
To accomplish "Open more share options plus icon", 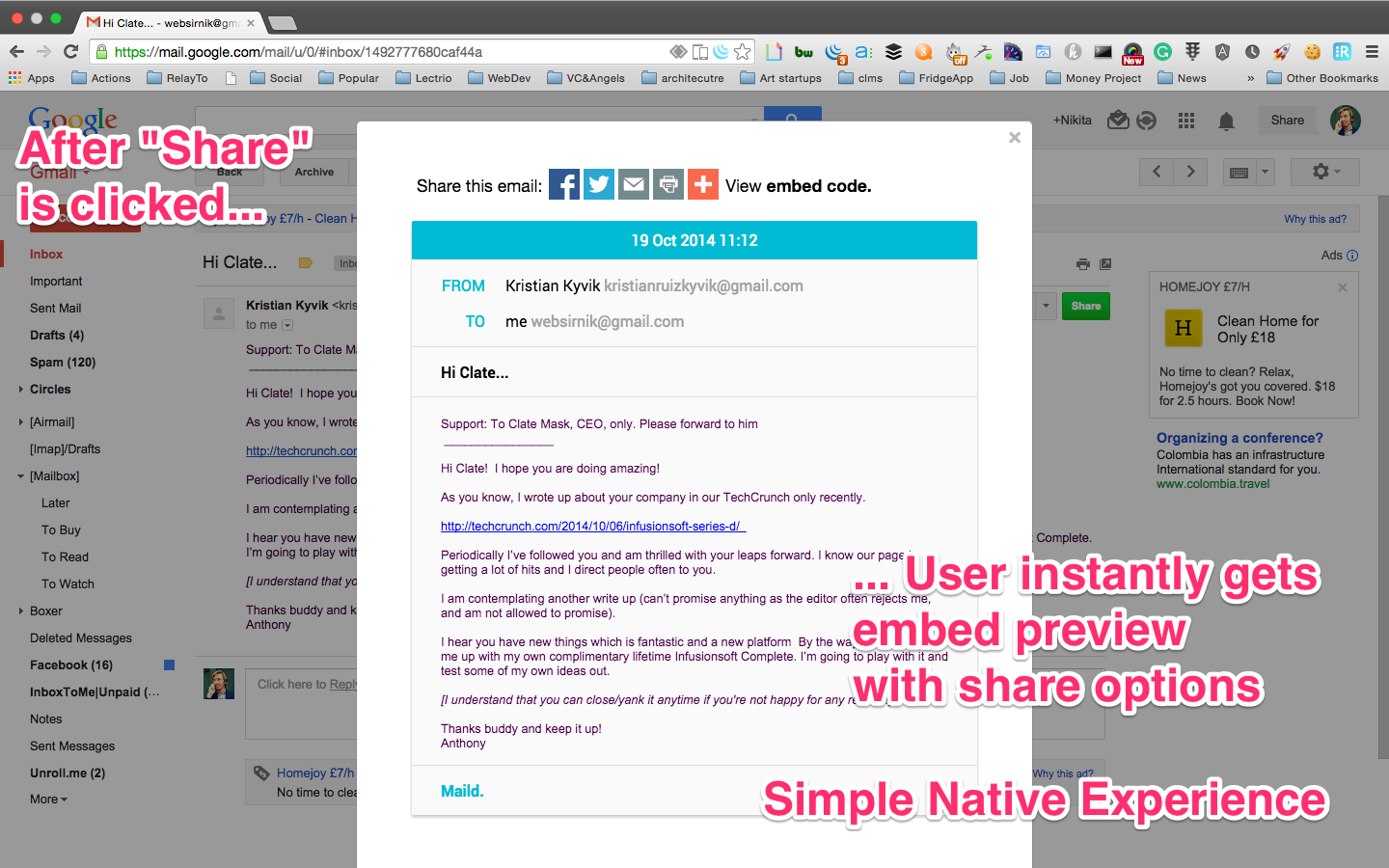I will 703,184.
